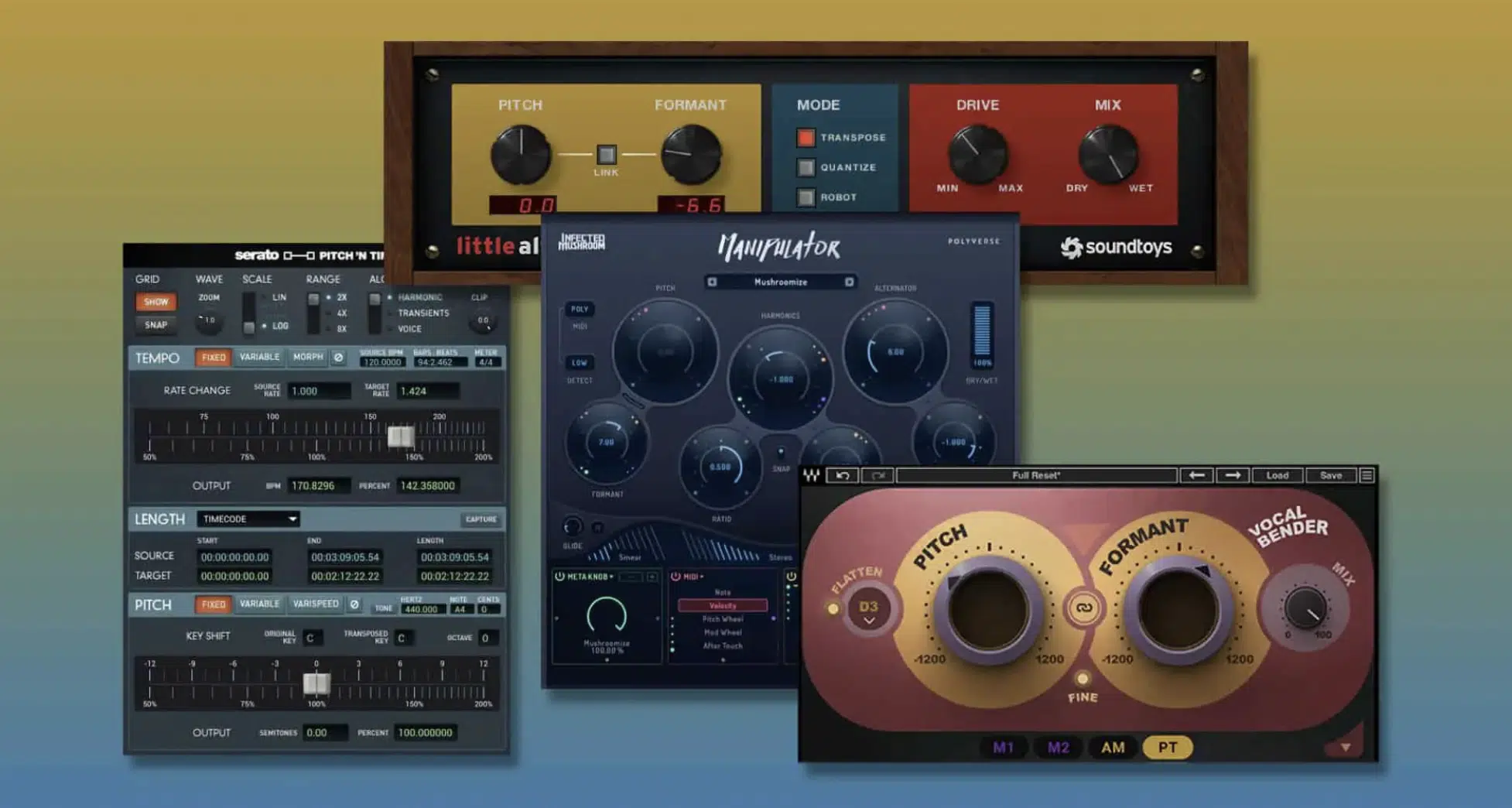
Task: Click the Clip knob in Serato Pitch 'n Time
Action: pos(483,320)
